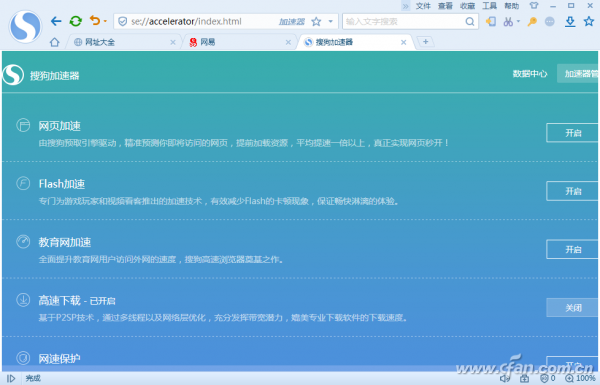Toggle sidebar icon in status bar
This screenshot has width=600, height=385.
point(11,378)
